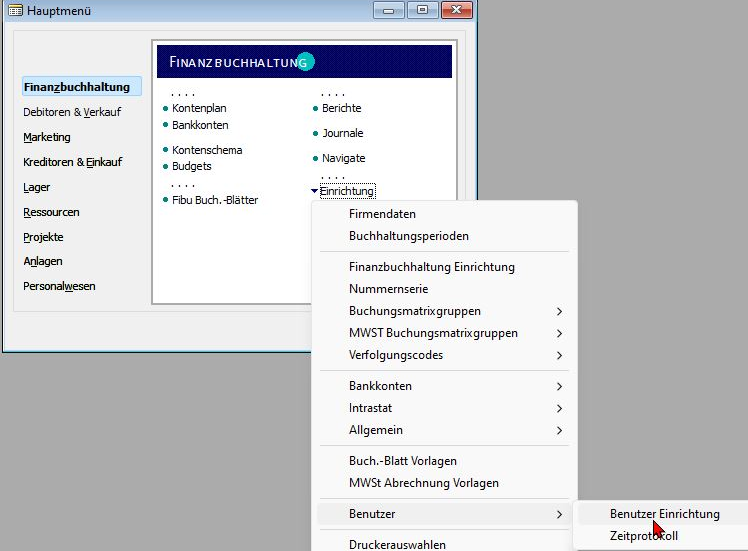Screen dimensions: 748x551
Task: Select Buch.-Blatt Vorlagen
Action: click(444, 461)
